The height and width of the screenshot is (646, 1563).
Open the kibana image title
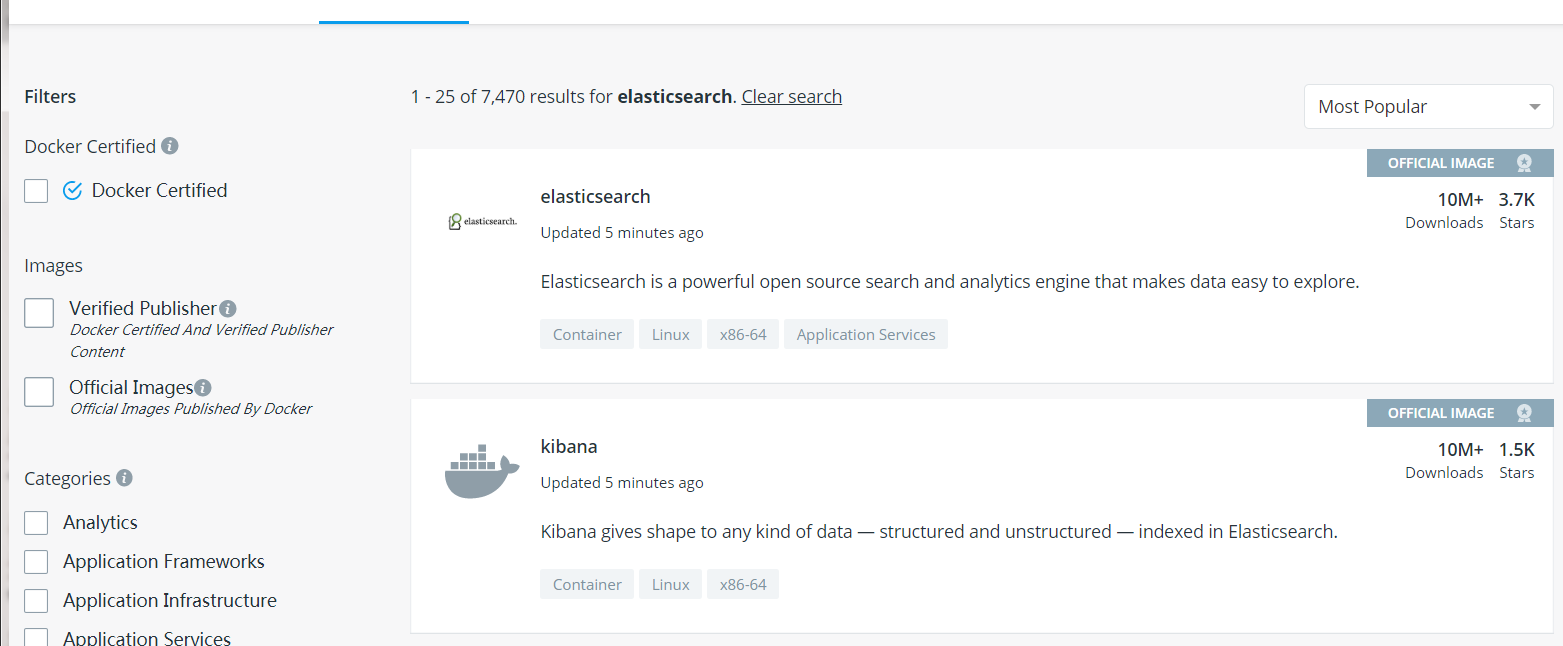(x=569, y=446)
